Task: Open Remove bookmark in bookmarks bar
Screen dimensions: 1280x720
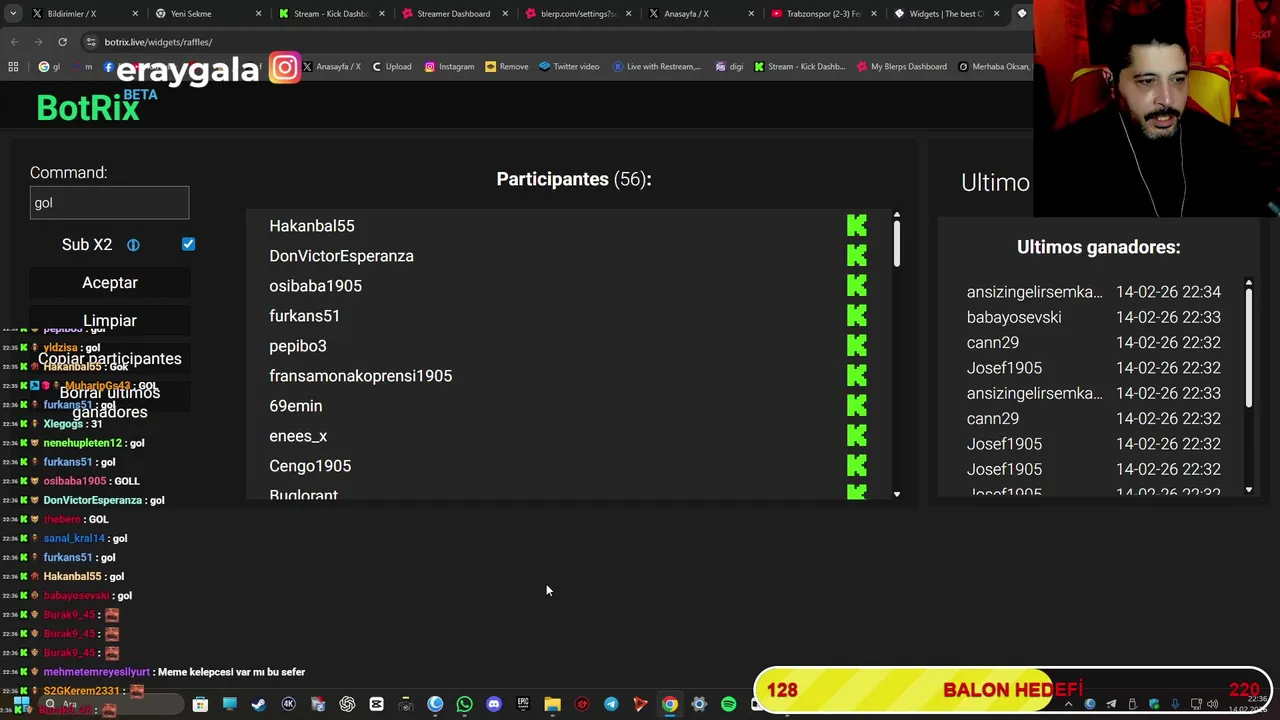Action: click(x=507, y=67)
